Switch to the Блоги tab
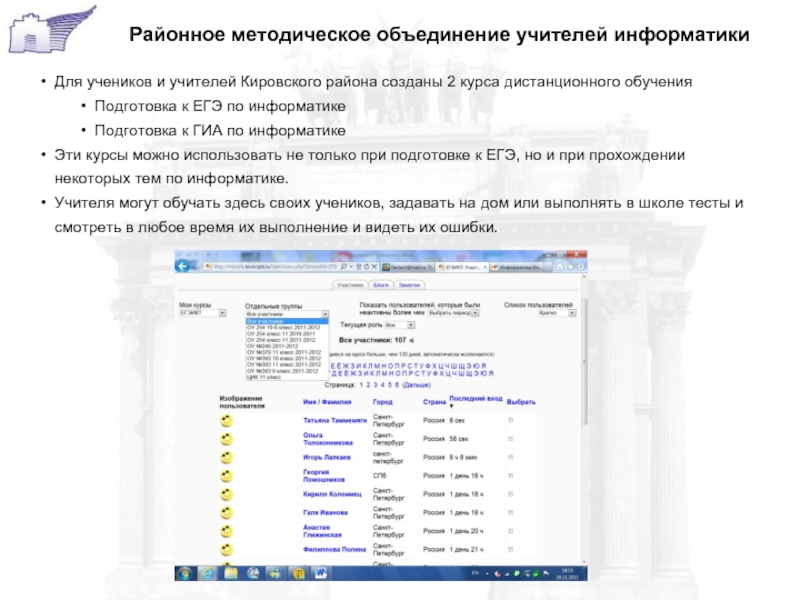The image size is (800, 600). click(x=381, y=285)
